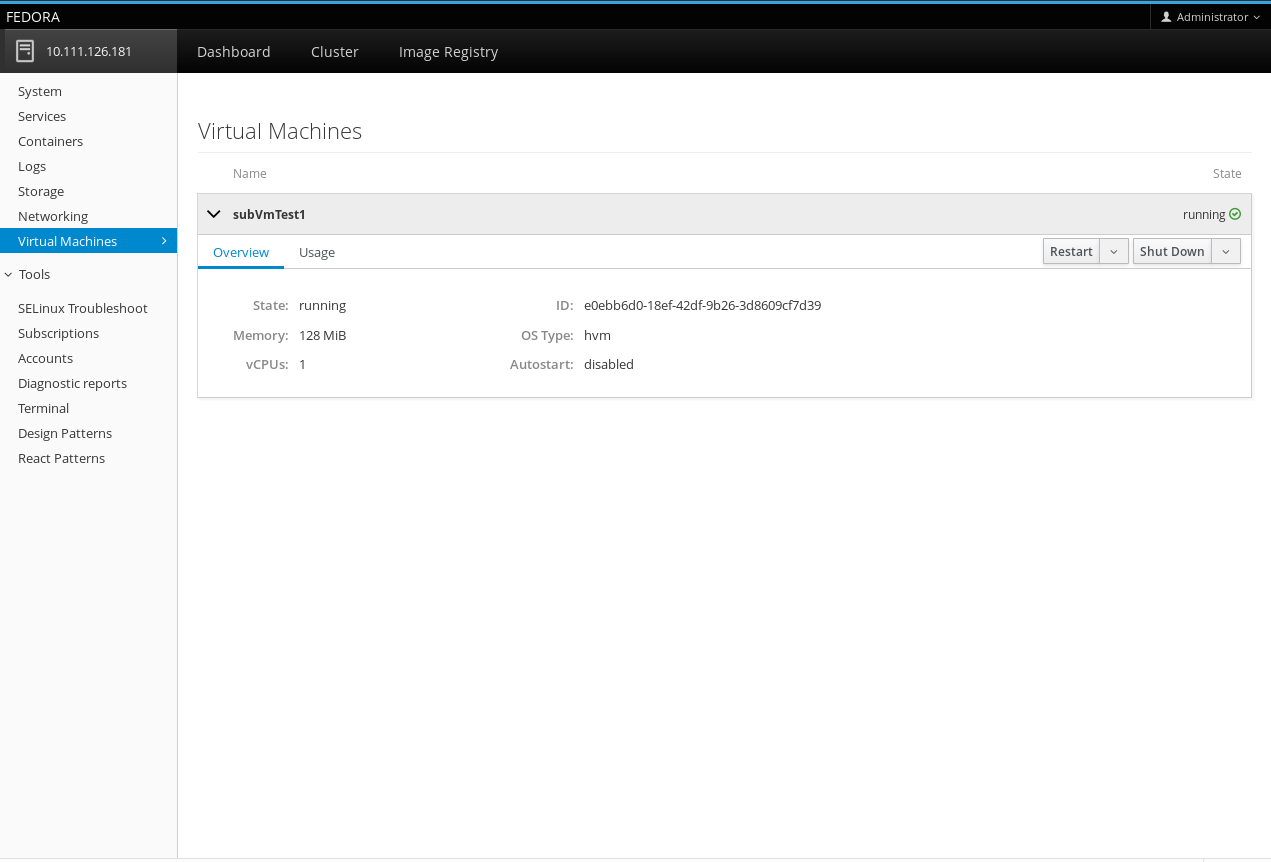1271x862 pixels.
Task: Open the Administrator user menu
Action: click(1210, 17)
